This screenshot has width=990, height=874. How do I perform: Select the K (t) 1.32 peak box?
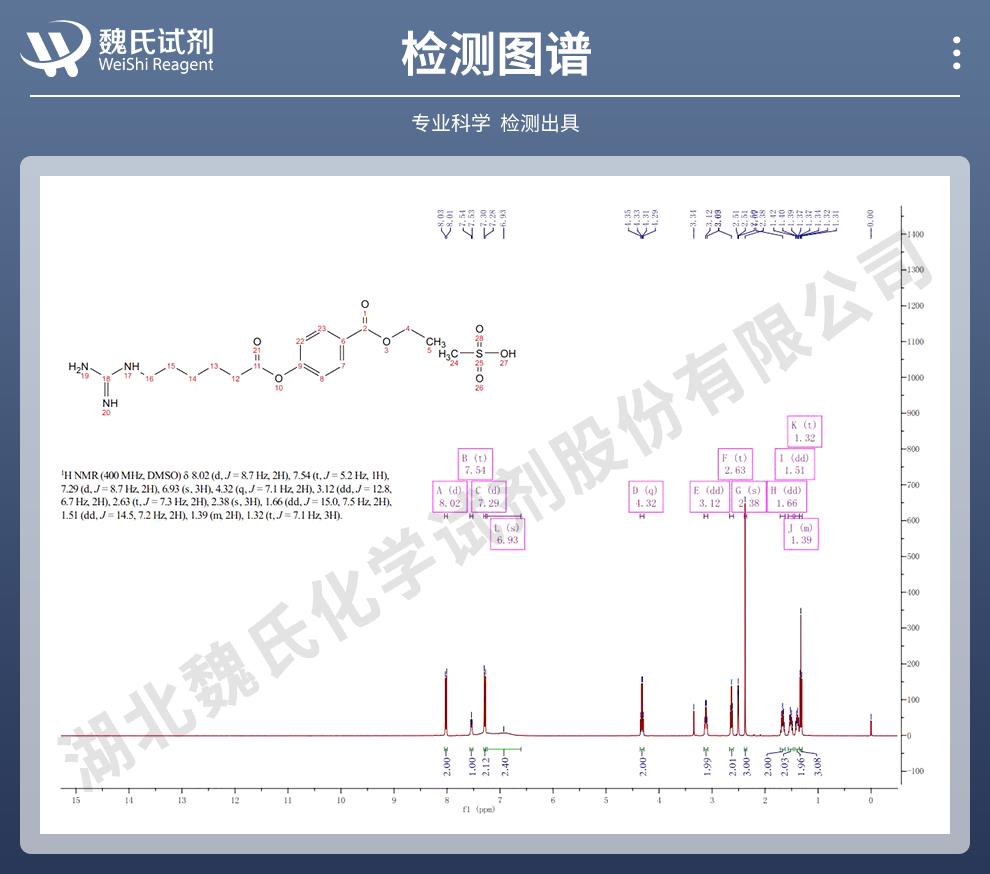click(x=804, y=431)
